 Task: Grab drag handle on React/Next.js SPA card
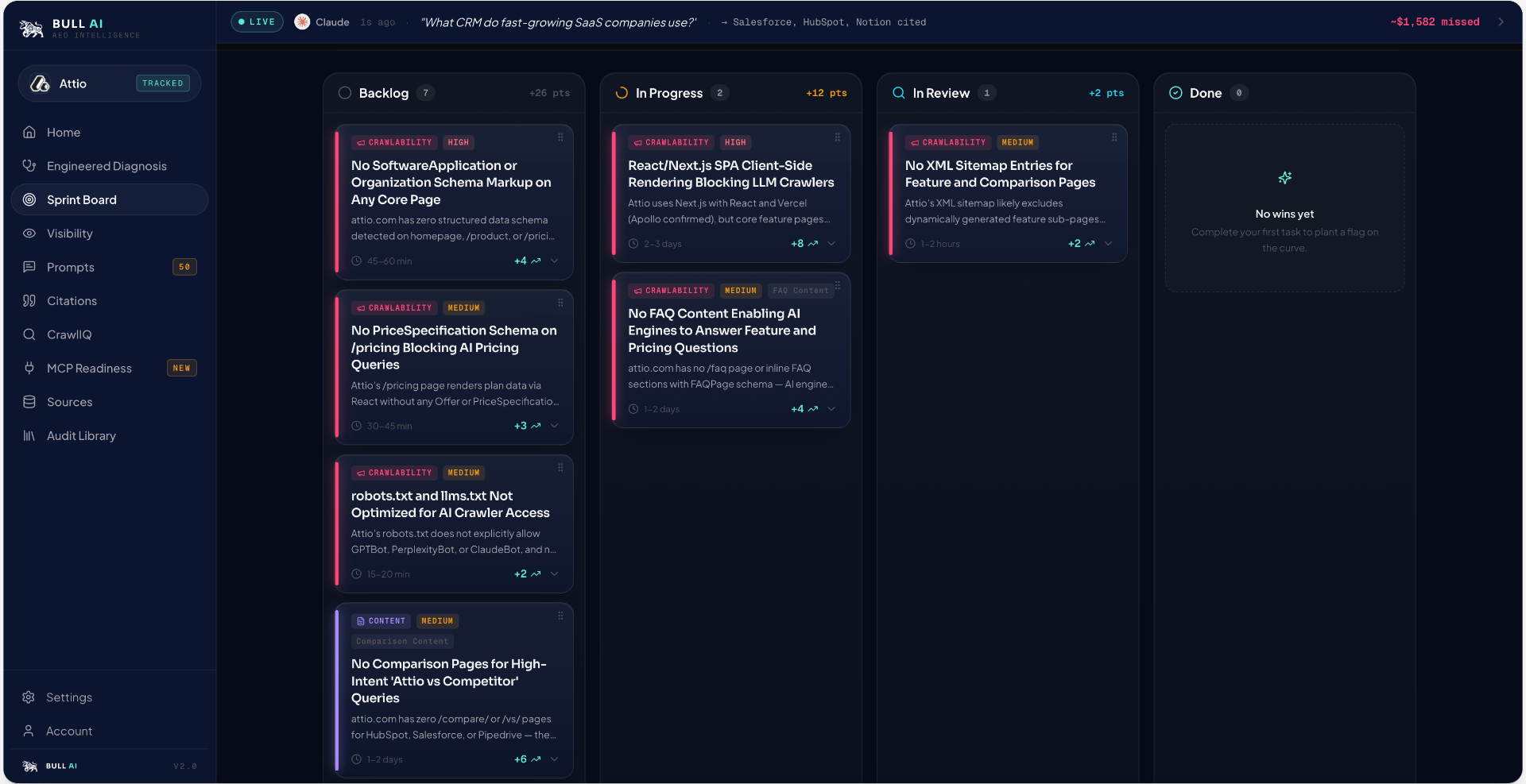coord(837,137)
